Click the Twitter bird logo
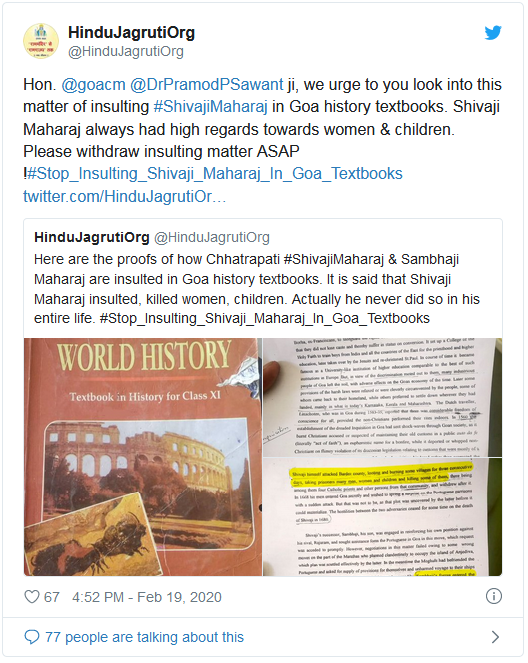Viewport: 528px width, 663px height. (x=493, y=33)
